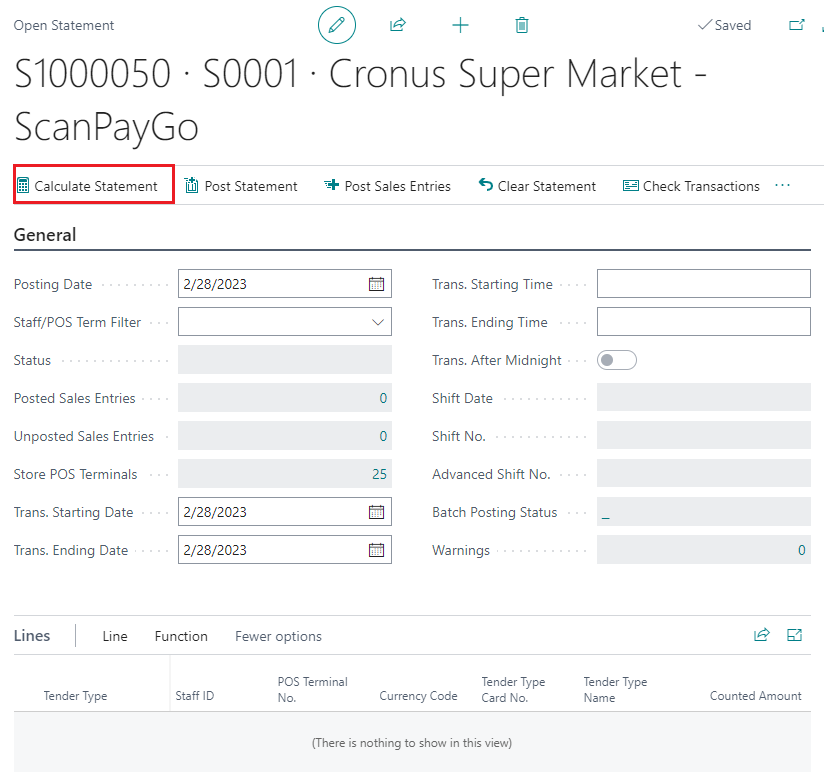
Task: Open calendar picker for Posting Date
Action: 376,284
